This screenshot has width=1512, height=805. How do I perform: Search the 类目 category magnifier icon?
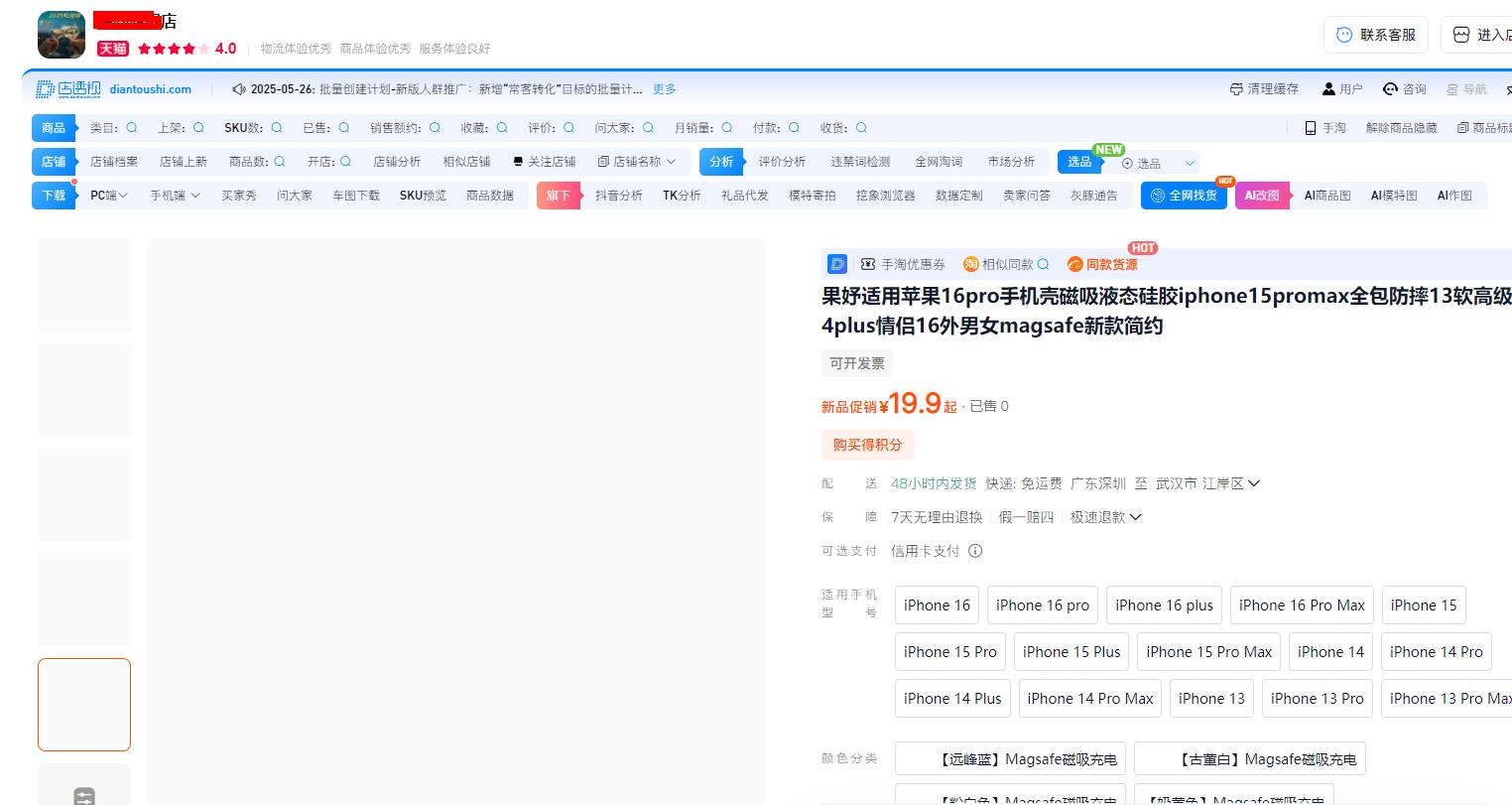[131, 128]
